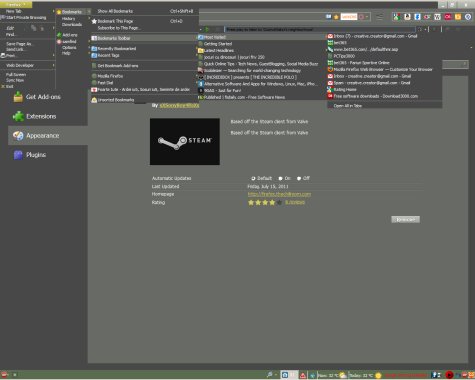475x380 pixels.
Task: Expand the New Tab submenu arrow
Action: click(53, 11)
